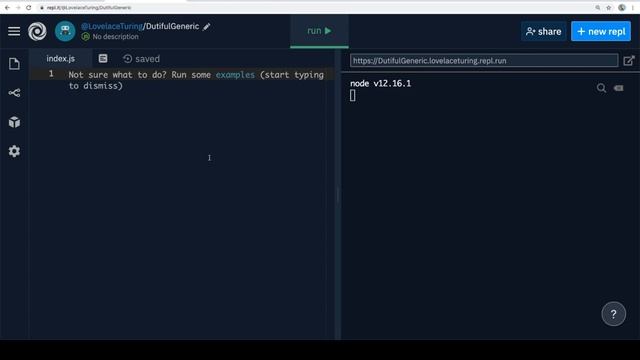640x360 pixels.
Task: Open the hamburger main menu
Action: (14, 31)
